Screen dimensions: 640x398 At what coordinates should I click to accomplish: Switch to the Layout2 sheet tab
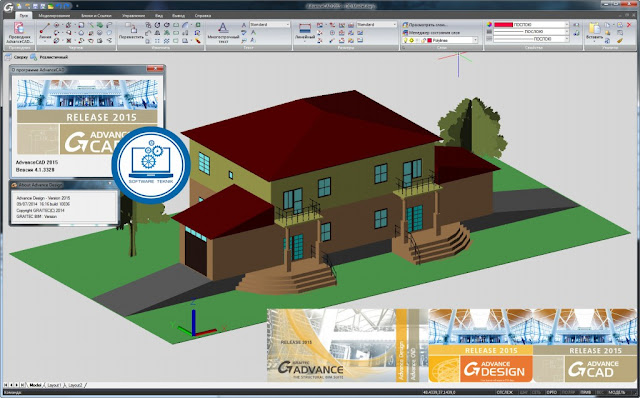click(75, 385)
